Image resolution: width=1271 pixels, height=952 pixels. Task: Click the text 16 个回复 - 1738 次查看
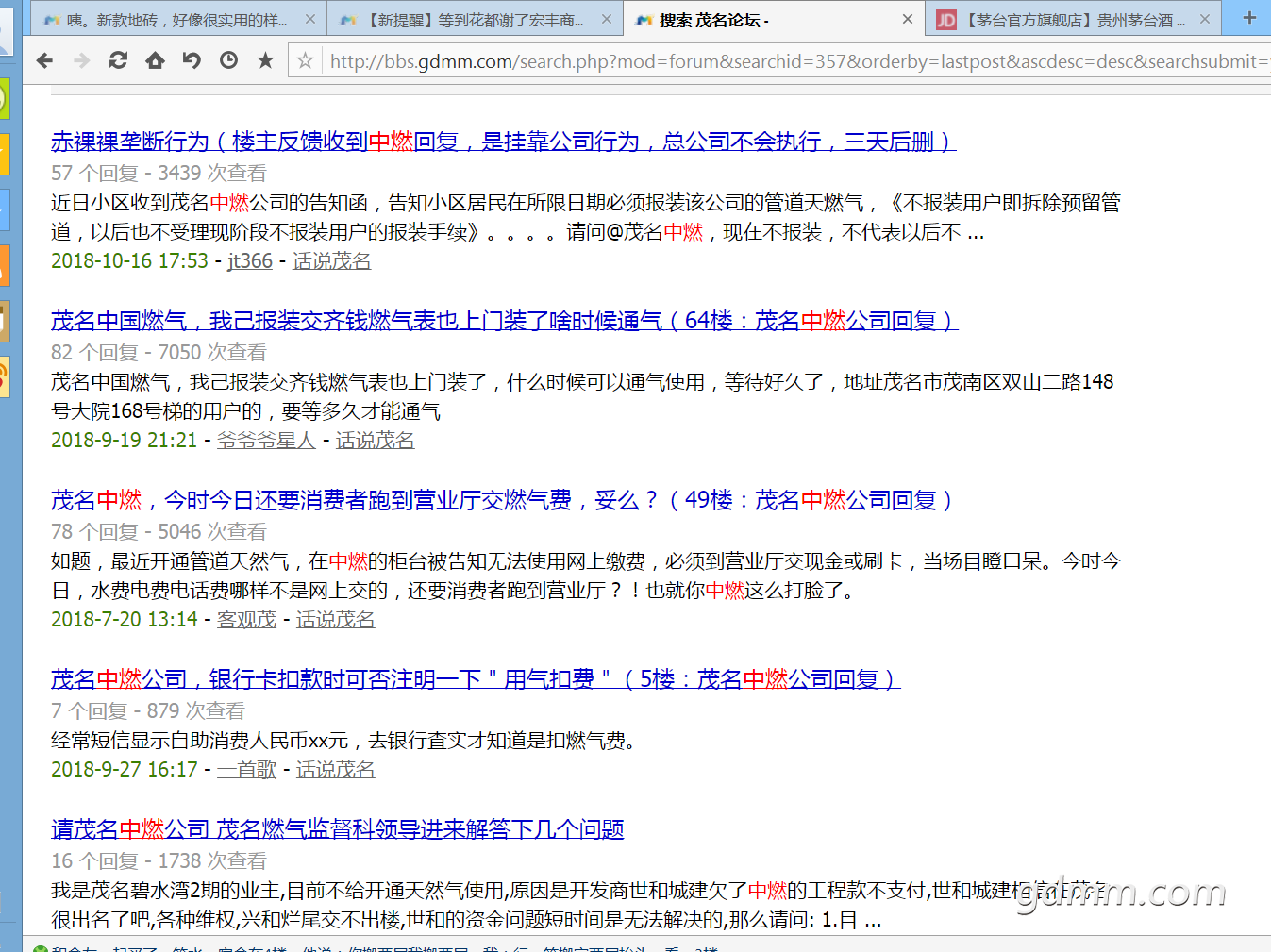point(159,861)
